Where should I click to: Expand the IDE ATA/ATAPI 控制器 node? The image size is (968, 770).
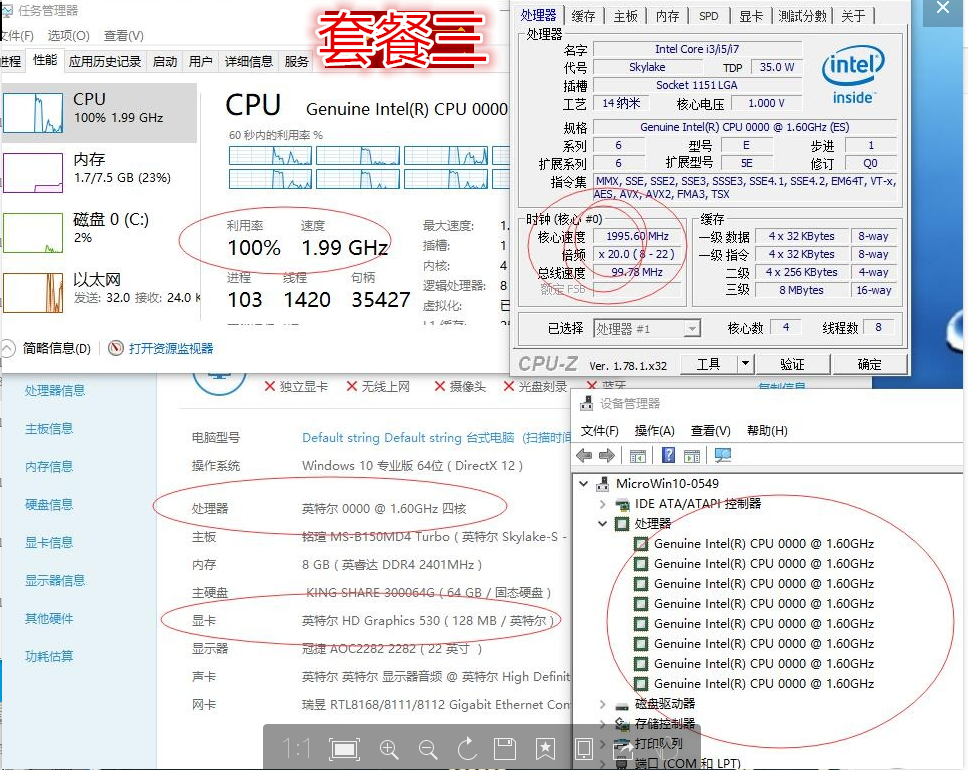(603, 504)
